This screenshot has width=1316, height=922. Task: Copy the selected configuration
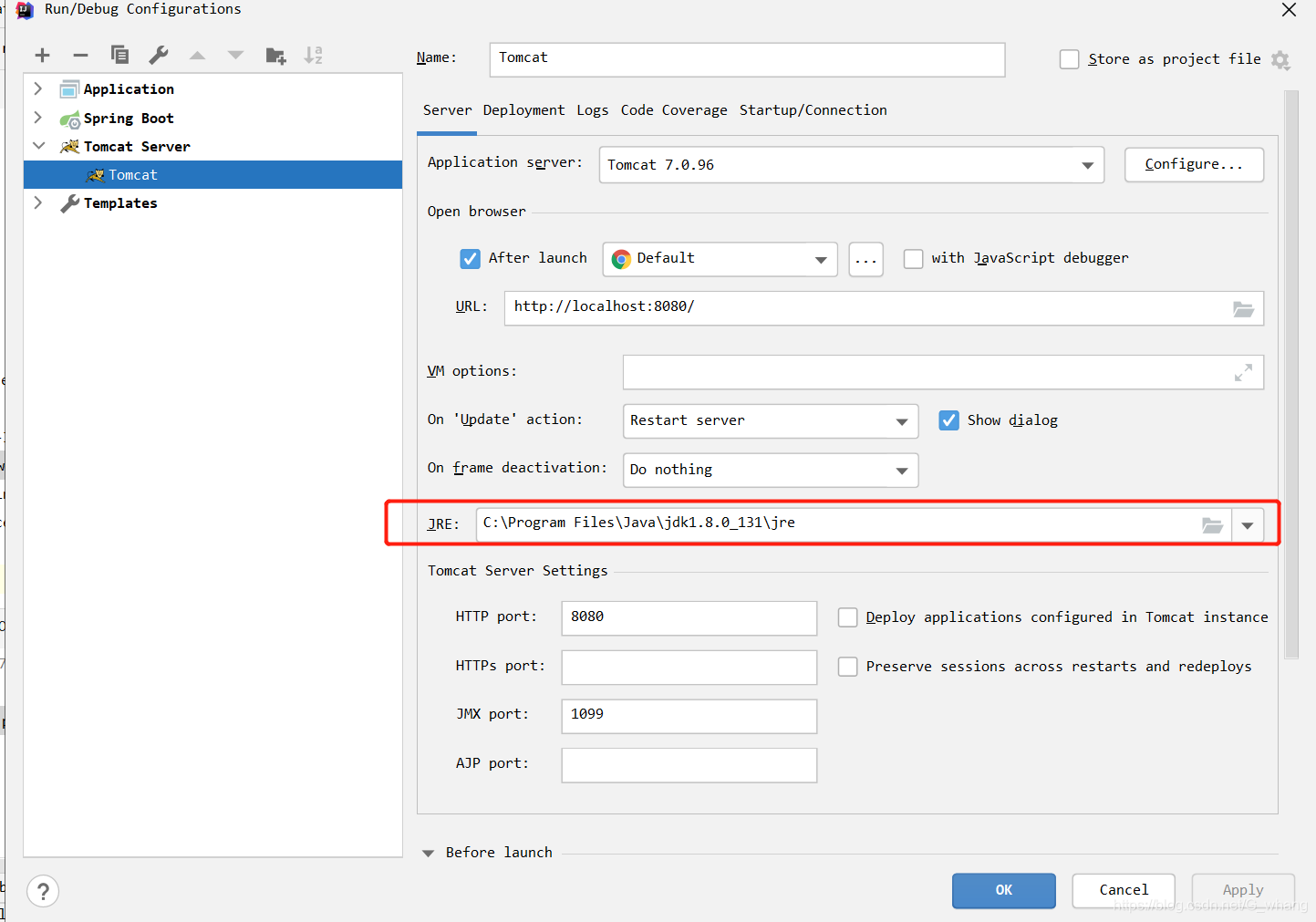(x=119, y=55)
